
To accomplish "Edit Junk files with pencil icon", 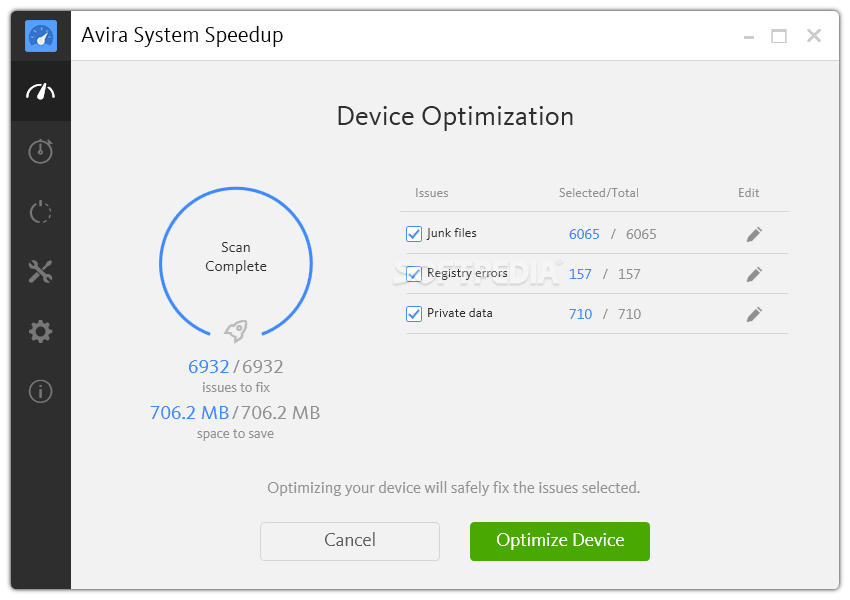I will [754, 234].
